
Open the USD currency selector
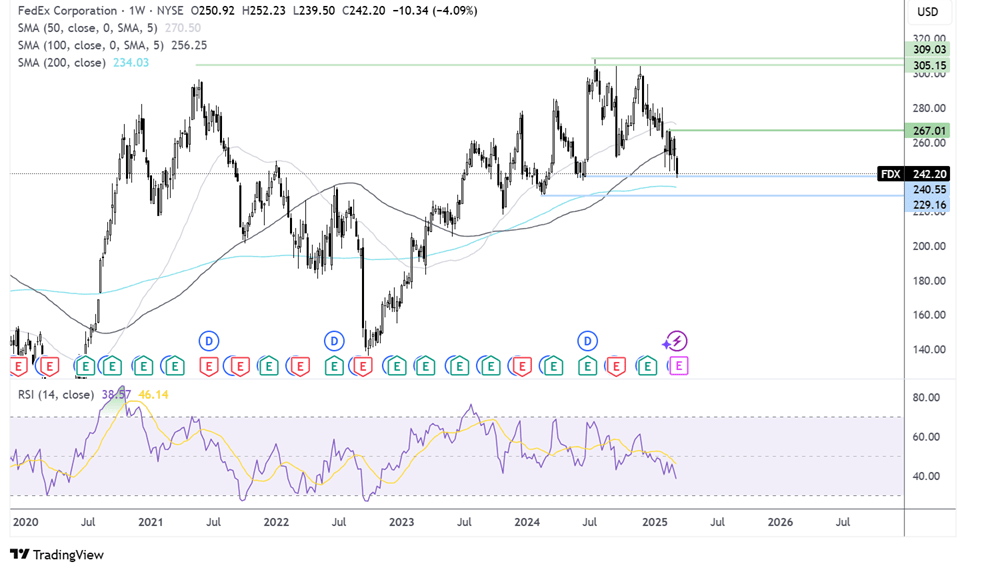pyautogui.click(x=928, y=11)
